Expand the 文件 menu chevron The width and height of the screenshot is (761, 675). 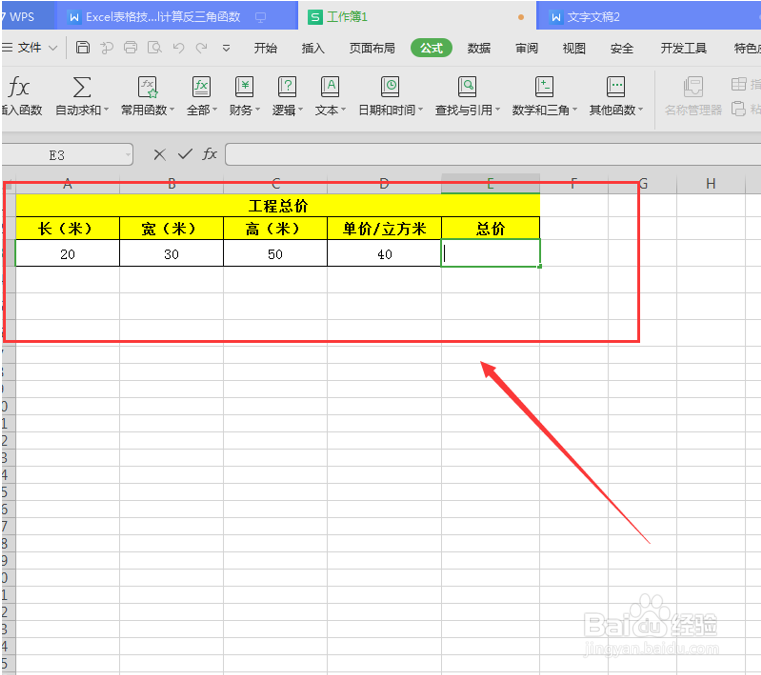pyautogui.click(x=53, y=48)
